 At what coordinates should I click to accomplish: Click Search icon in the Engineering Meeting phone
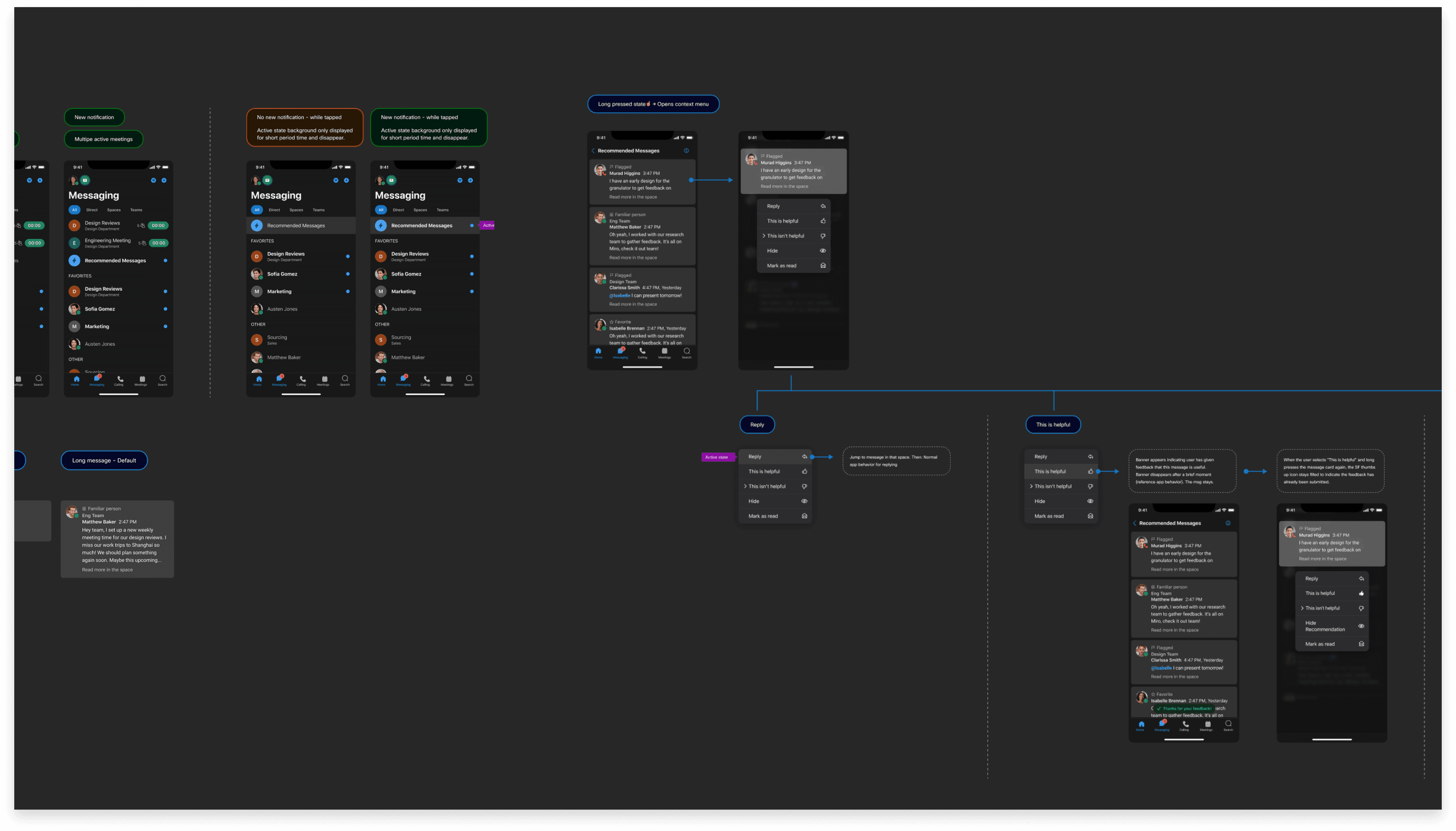point(163,379)
